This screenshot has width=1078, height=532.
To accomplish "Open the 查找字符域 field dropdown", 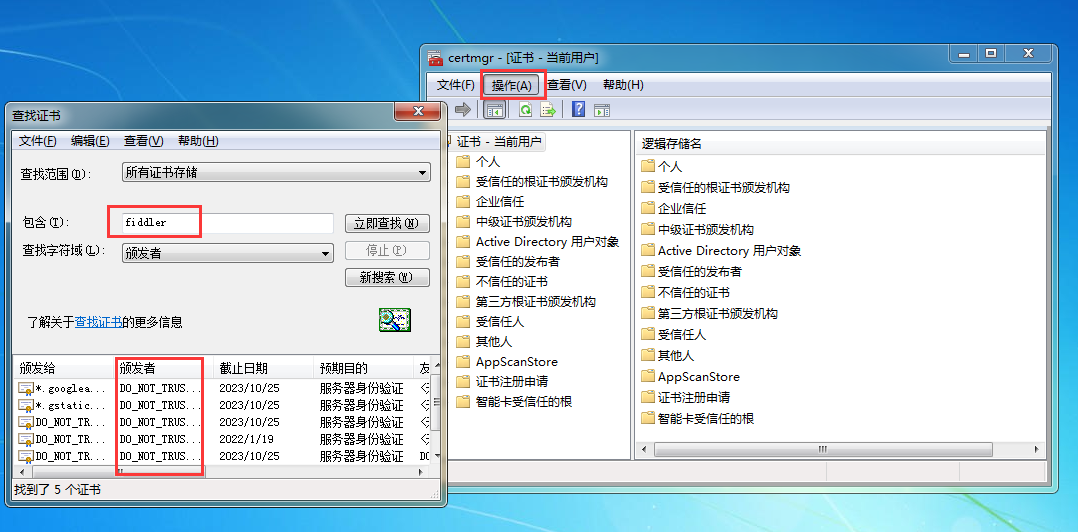I will tap(228, 253).
